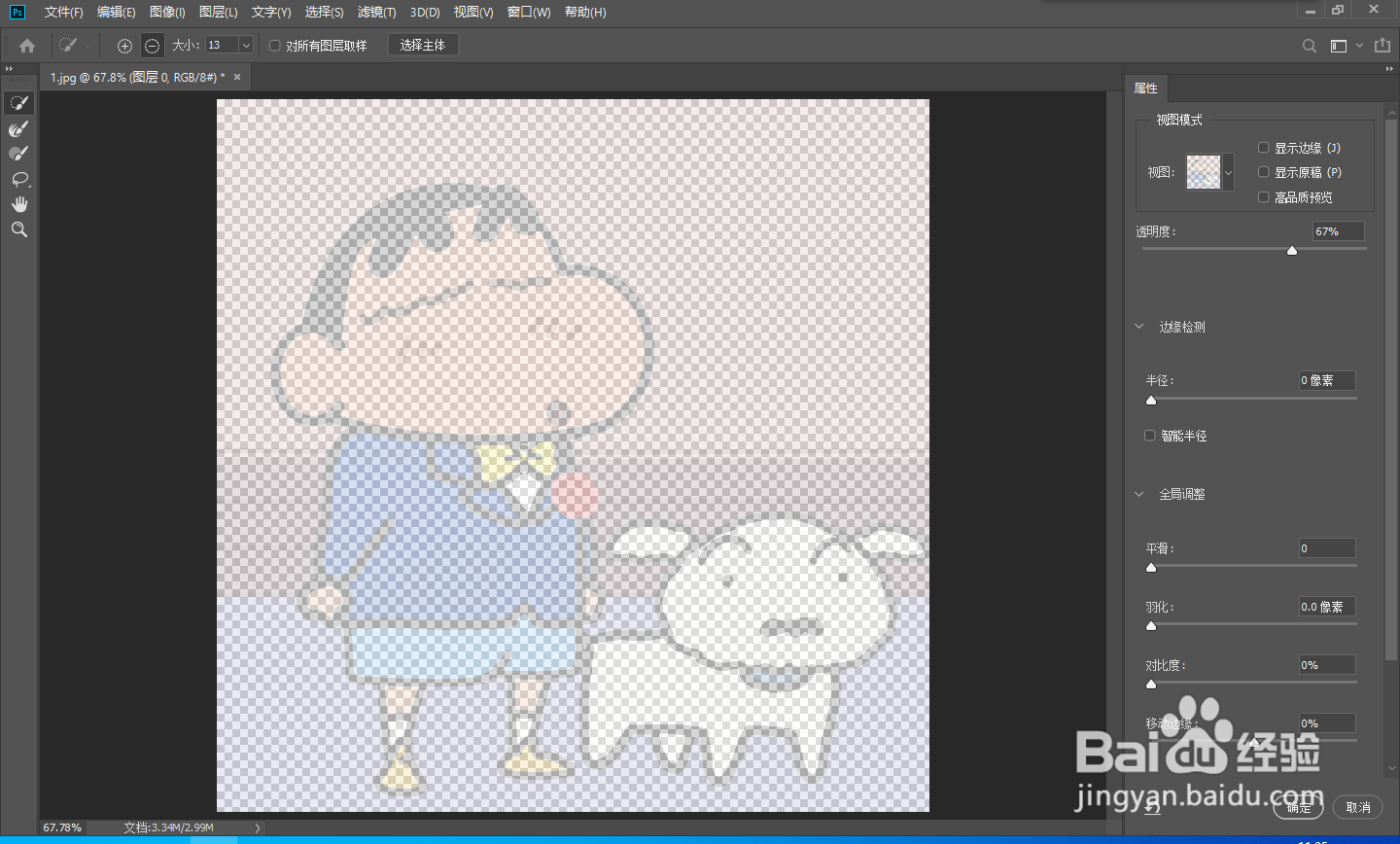The height and width of the screenshot is (844, 1400).
Task: Click the 移动边缘 0% field
Action: click(x=1327, y=723)
